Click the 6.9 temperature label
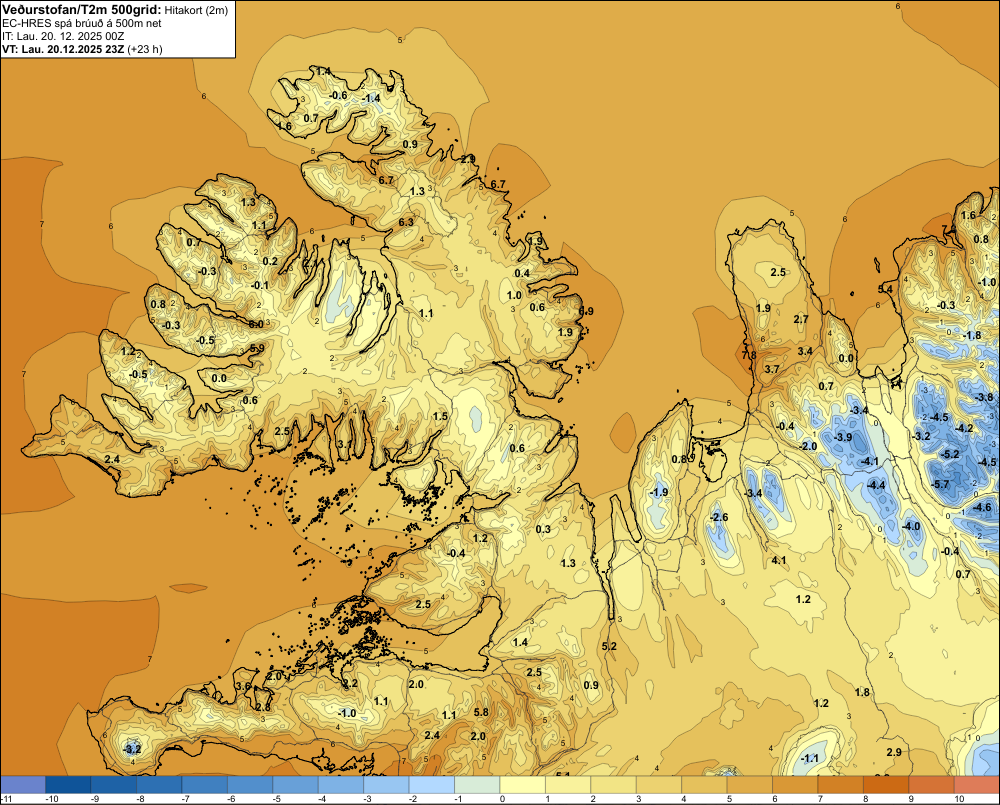This screenshot has width=1000, height=805. click(586, 311)
